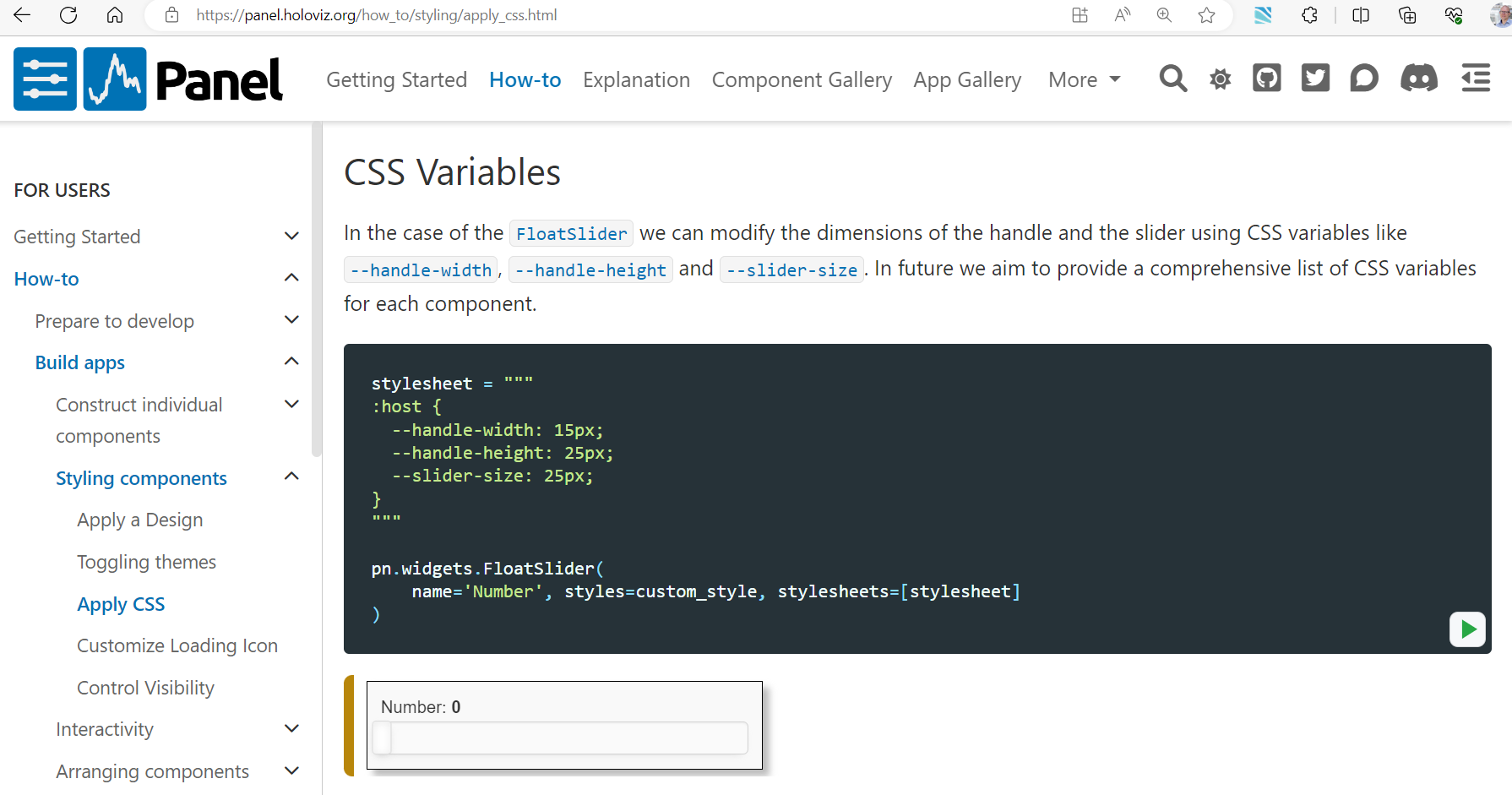Open Panel's GitHub repository
The image size is (1512, 795).
[1266, 79]
